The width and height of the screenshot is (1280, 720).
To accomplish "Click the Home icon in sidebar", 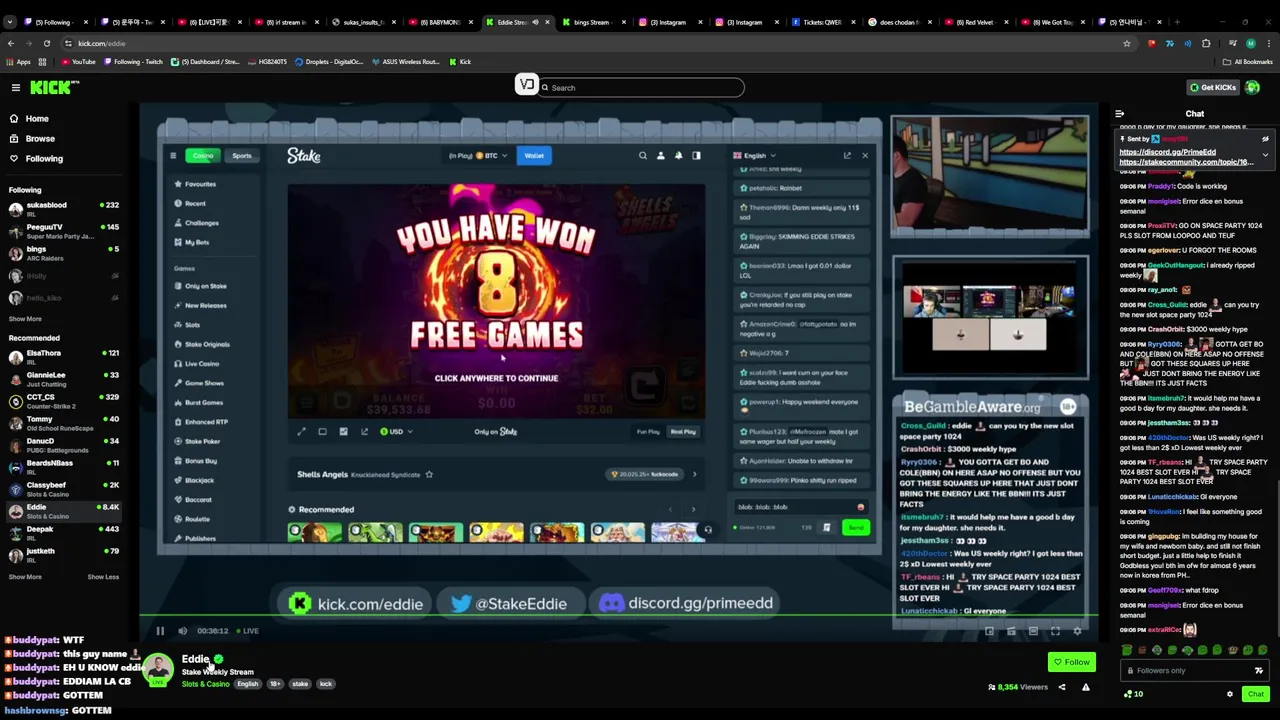I will point(14,118).
